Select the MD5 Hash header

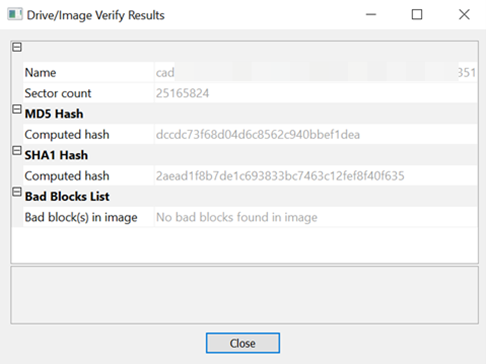tap(54, 114)
